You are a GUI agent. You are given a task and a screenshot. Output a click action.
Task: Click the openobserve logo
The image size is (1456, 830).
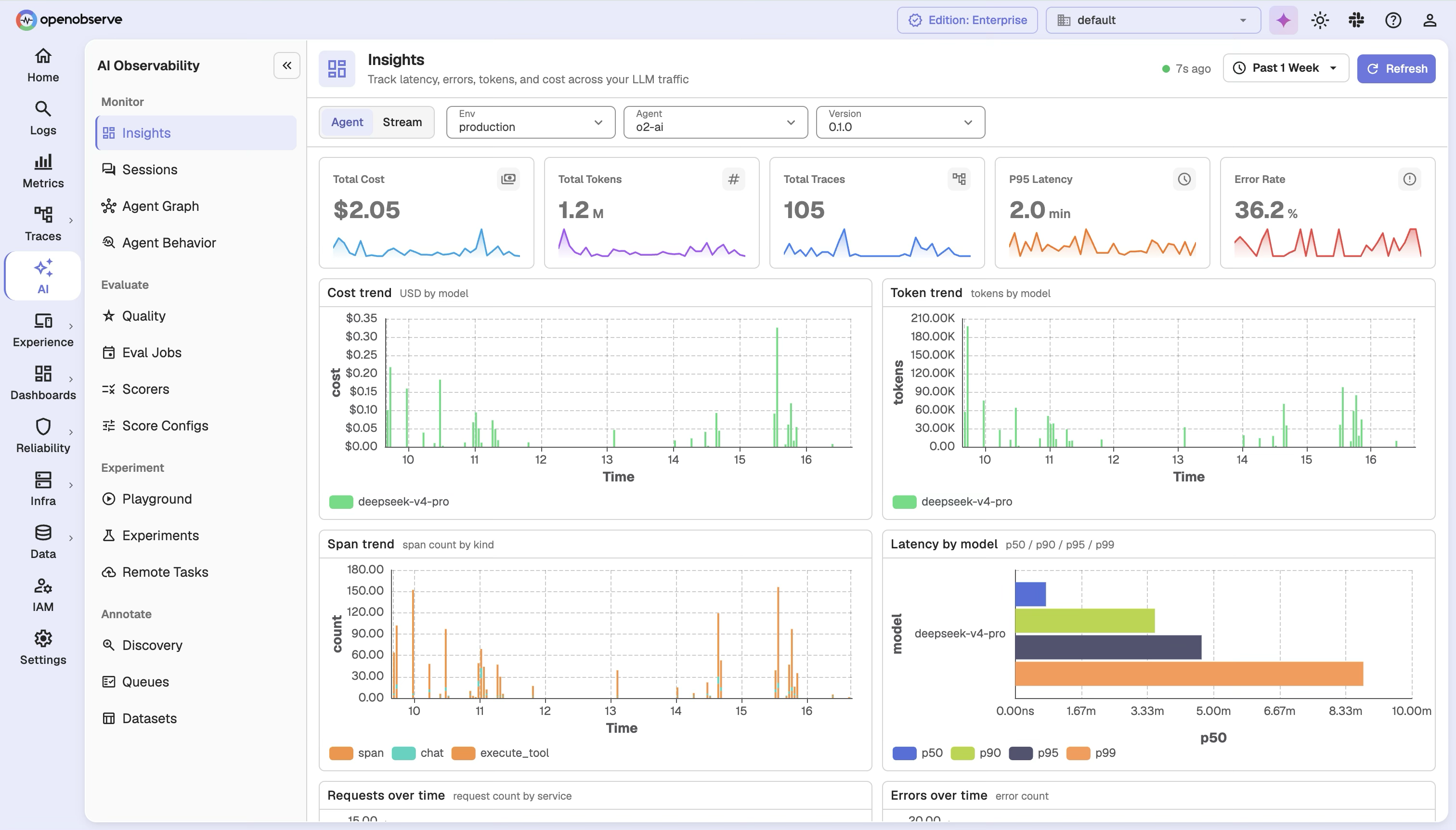(69, 19)
